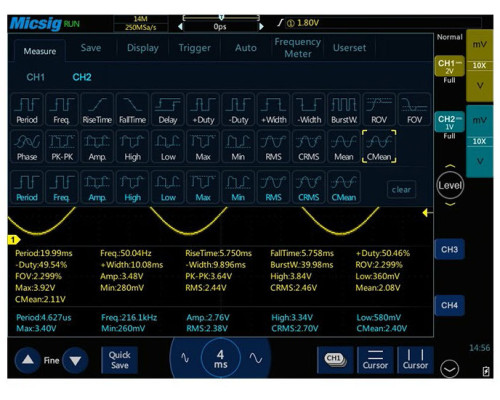Add the Mean measurement
Viewport: 500px width, 400px height.
[x=344, y=147]
